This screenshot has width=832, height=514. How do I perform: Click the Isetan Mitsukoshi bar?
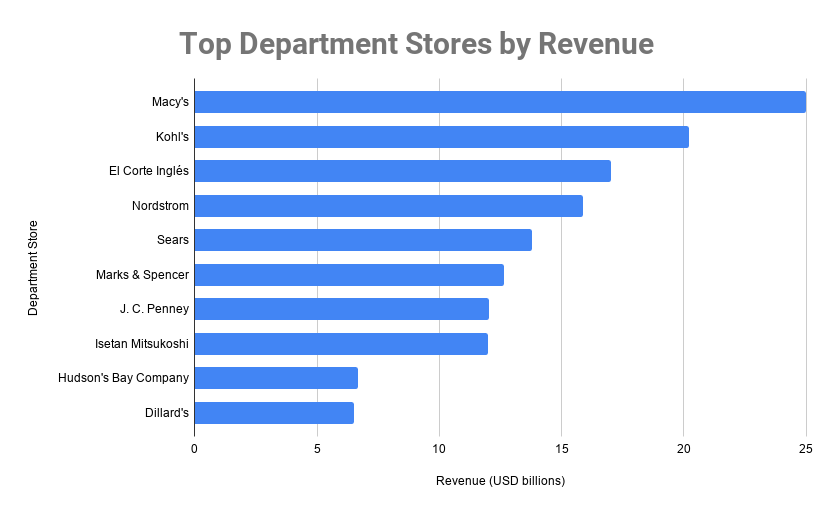(340, 344)
